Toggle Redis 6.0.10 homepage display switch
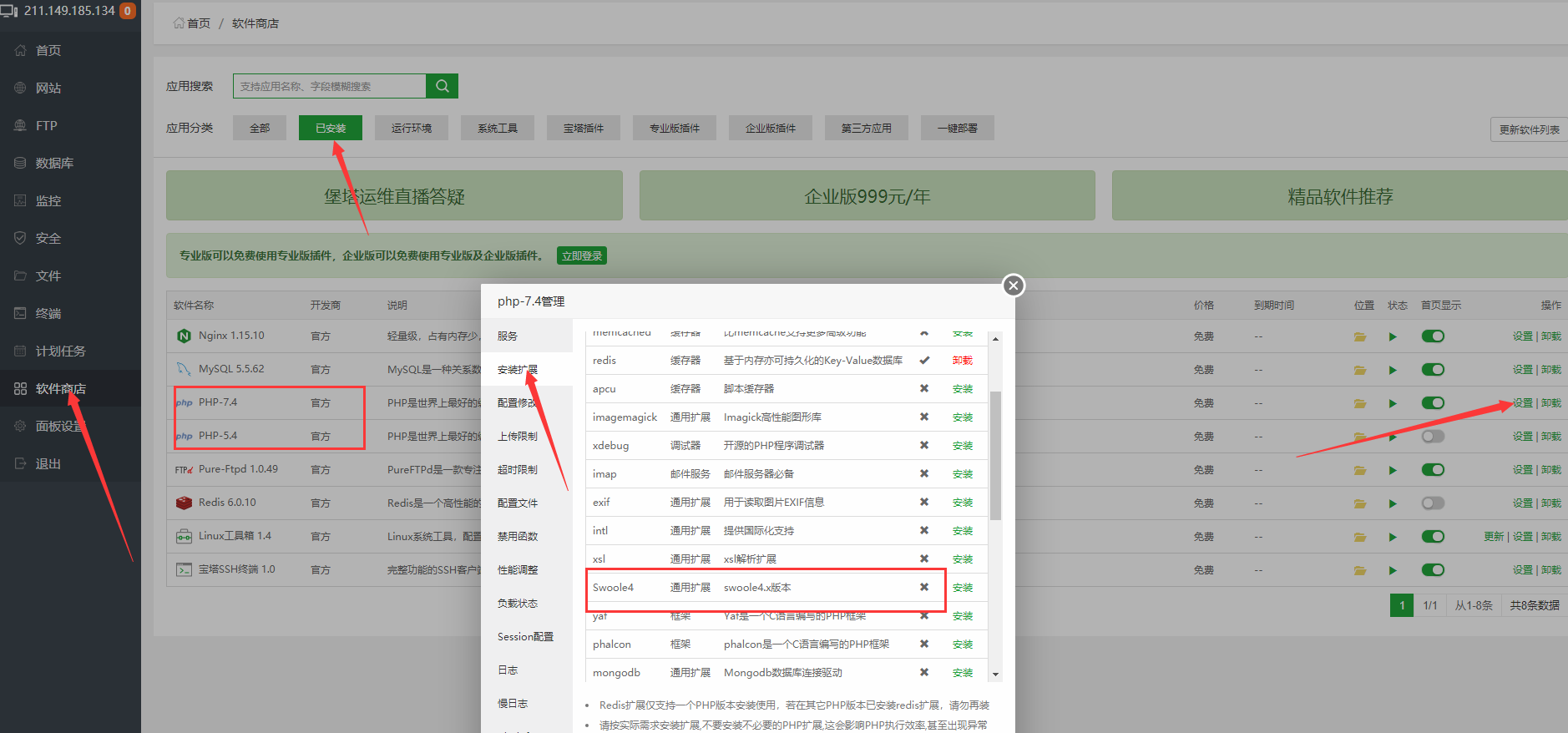Screen dimensions: 1568x733 point(1433,503)
